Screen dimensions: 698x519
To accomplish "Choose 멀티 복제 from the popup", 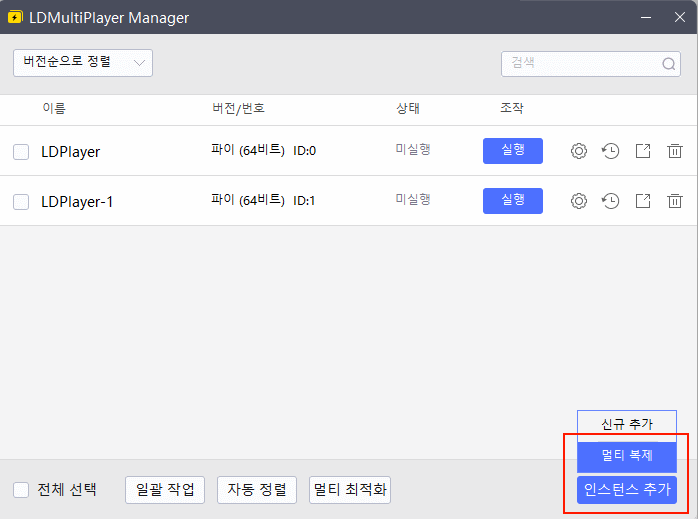I will [x=627, y=456].
